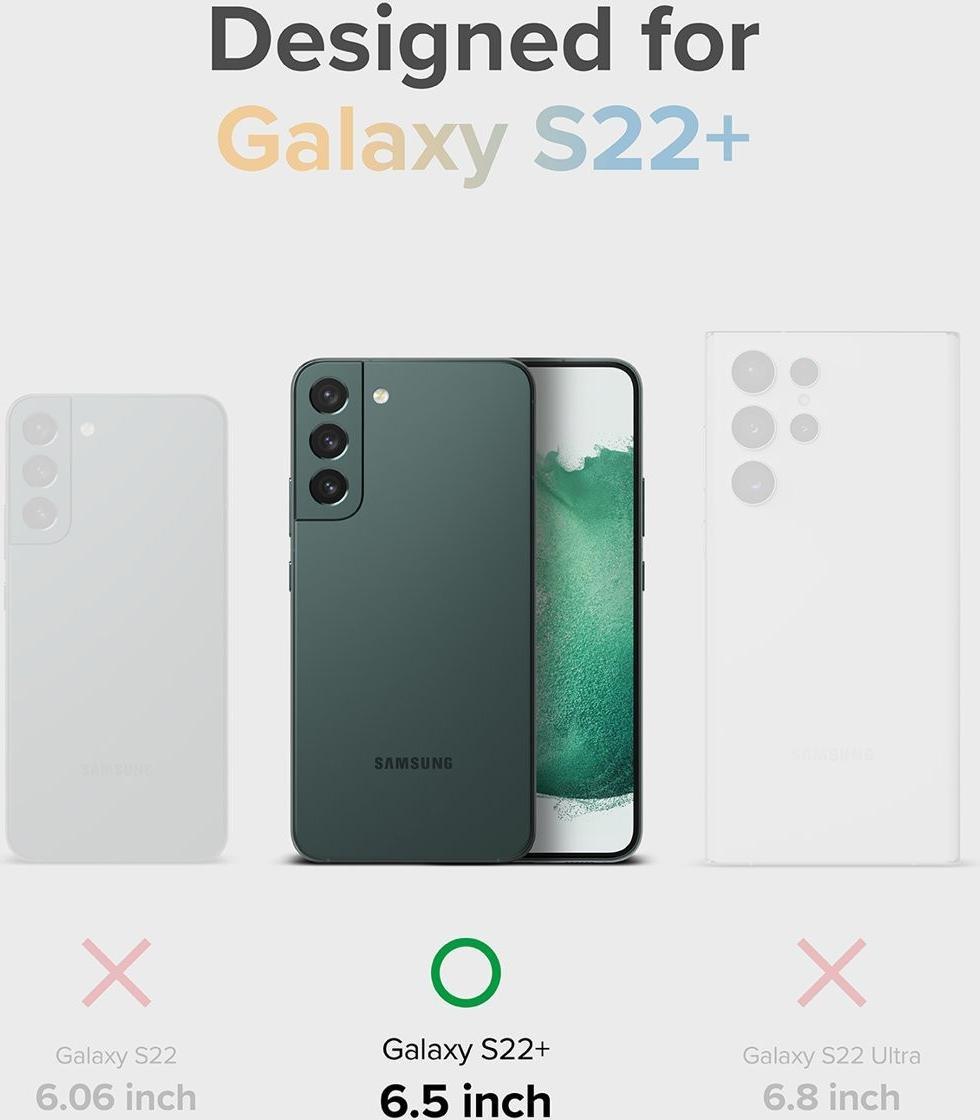
Task: Select the green Galaxy S22+ phone back
Action: (x=413, y=611)
